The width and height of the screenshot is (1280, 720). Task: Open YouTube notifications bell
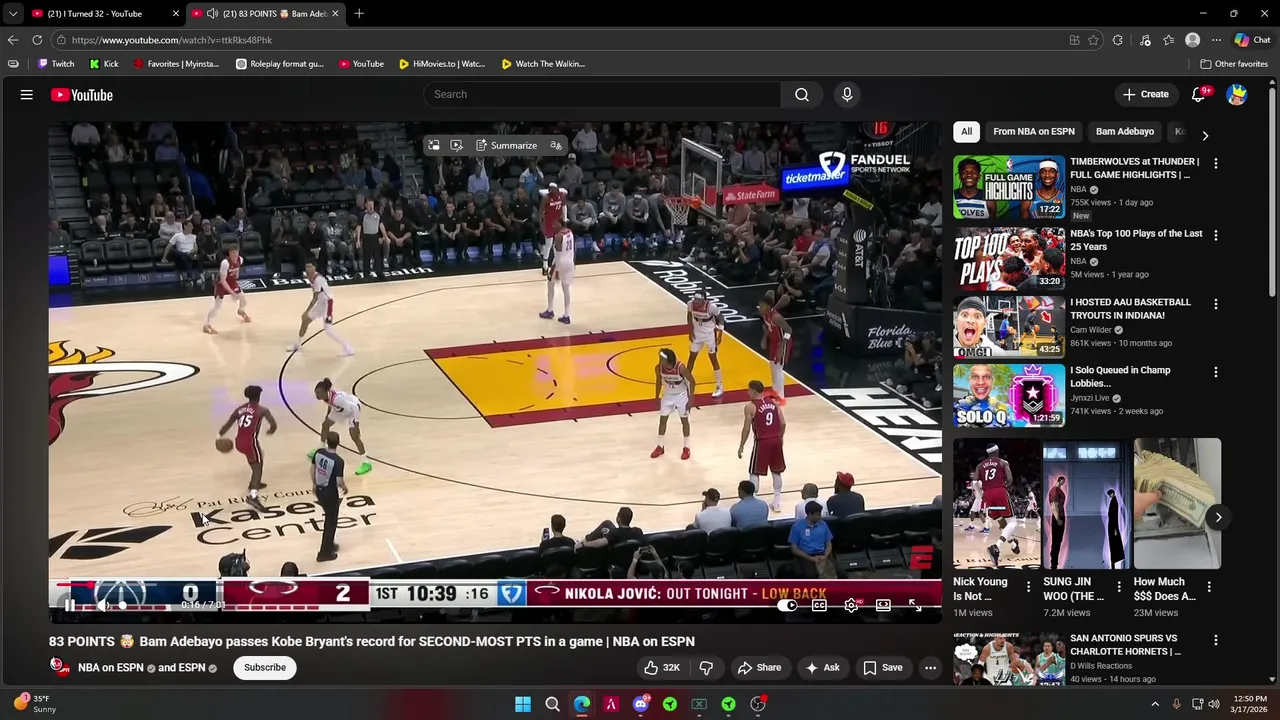click(x=1199, y=95)
